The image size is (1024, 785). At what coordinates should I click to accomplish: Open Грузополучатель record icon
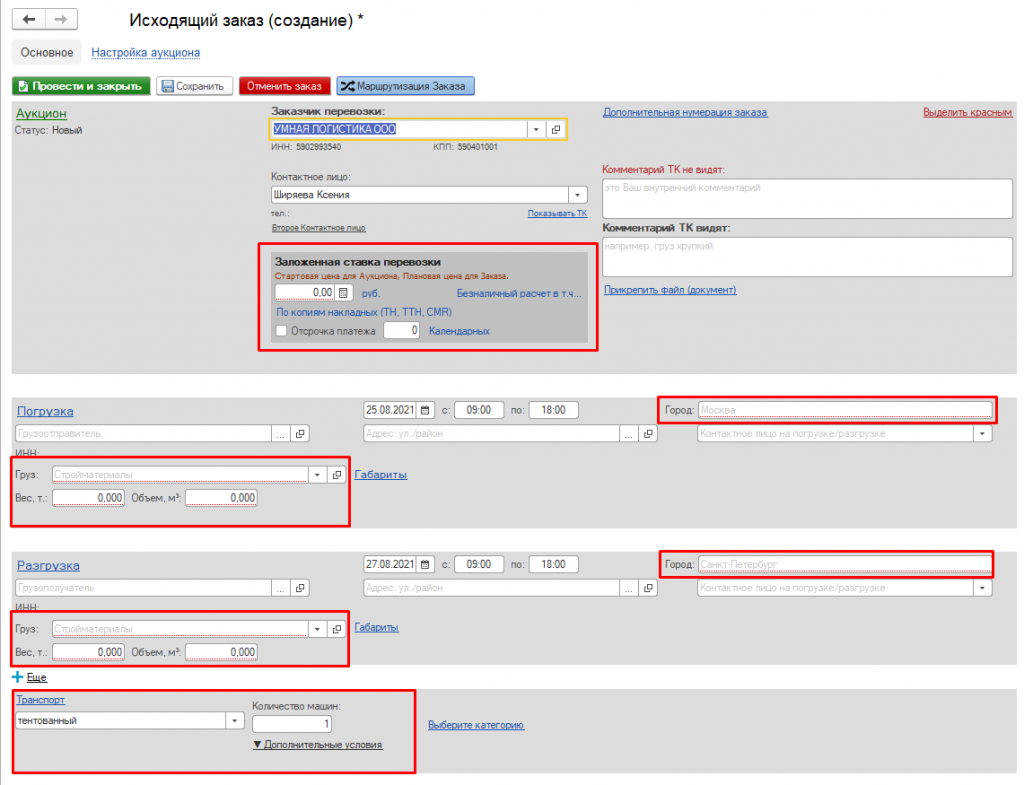300,588
